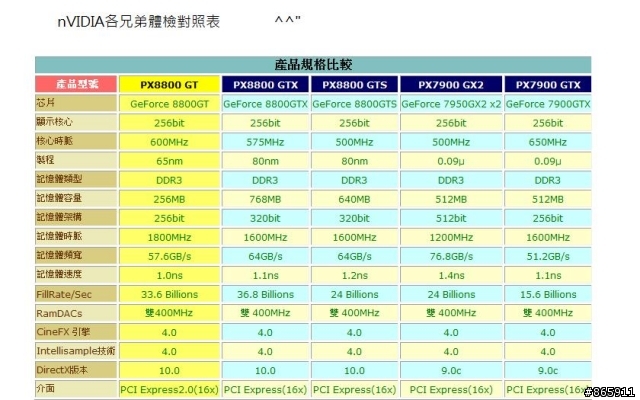Click the 65nm process cell
Screen dimensions: 640x400
169,161
